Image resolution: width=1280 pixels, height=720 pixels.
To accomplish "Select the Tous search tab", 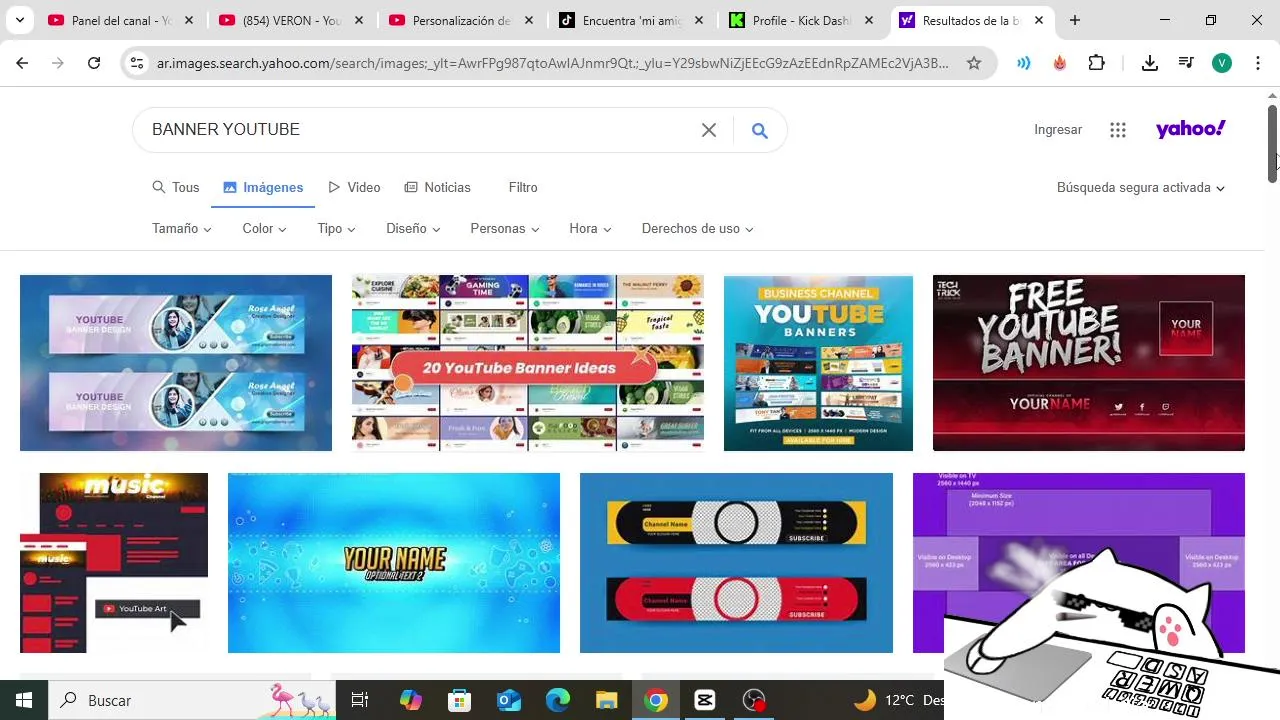I will pos(176,187).
